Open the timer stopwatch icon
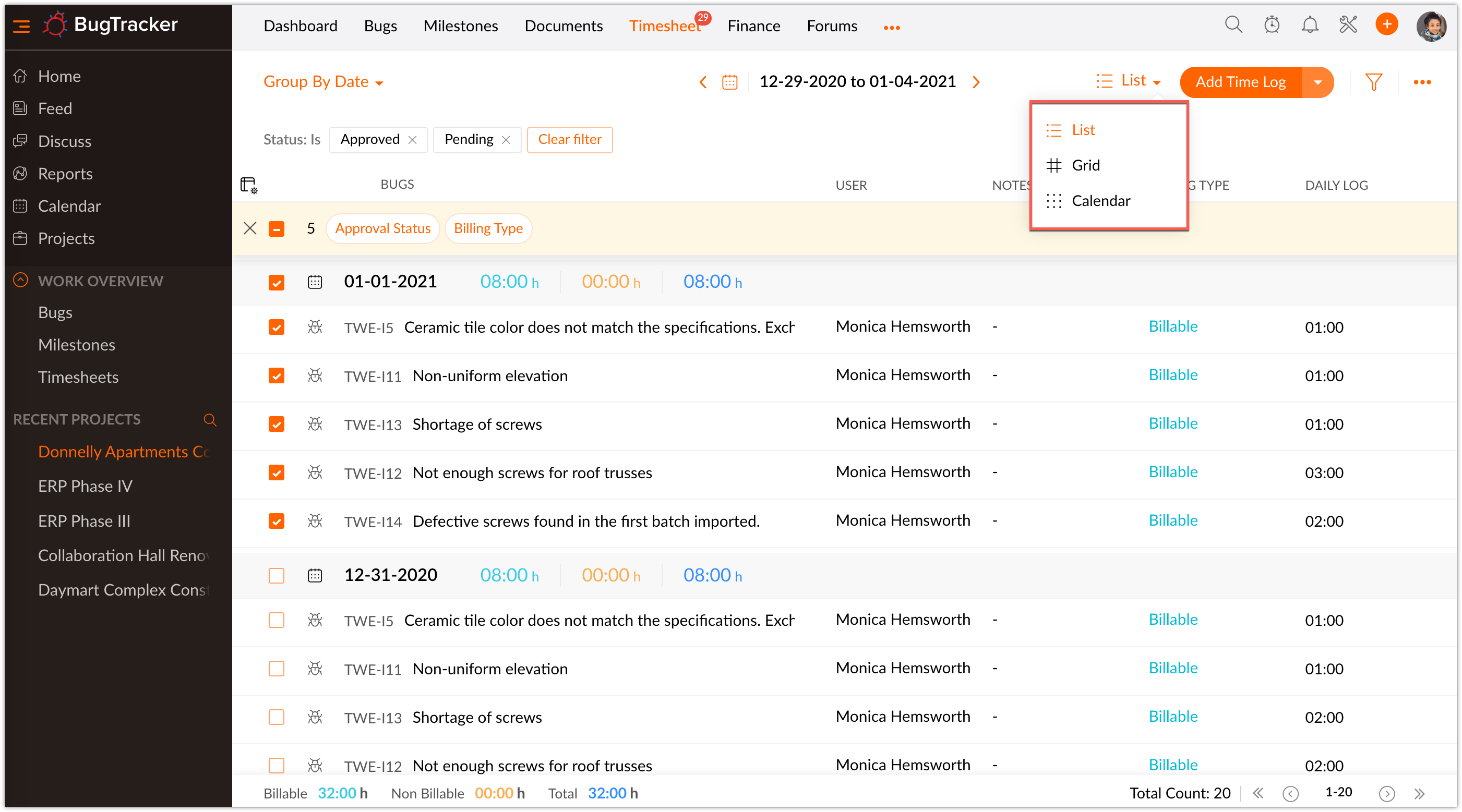The image size is (1462, 812). pyautogui.click(x=1272, y=25)
